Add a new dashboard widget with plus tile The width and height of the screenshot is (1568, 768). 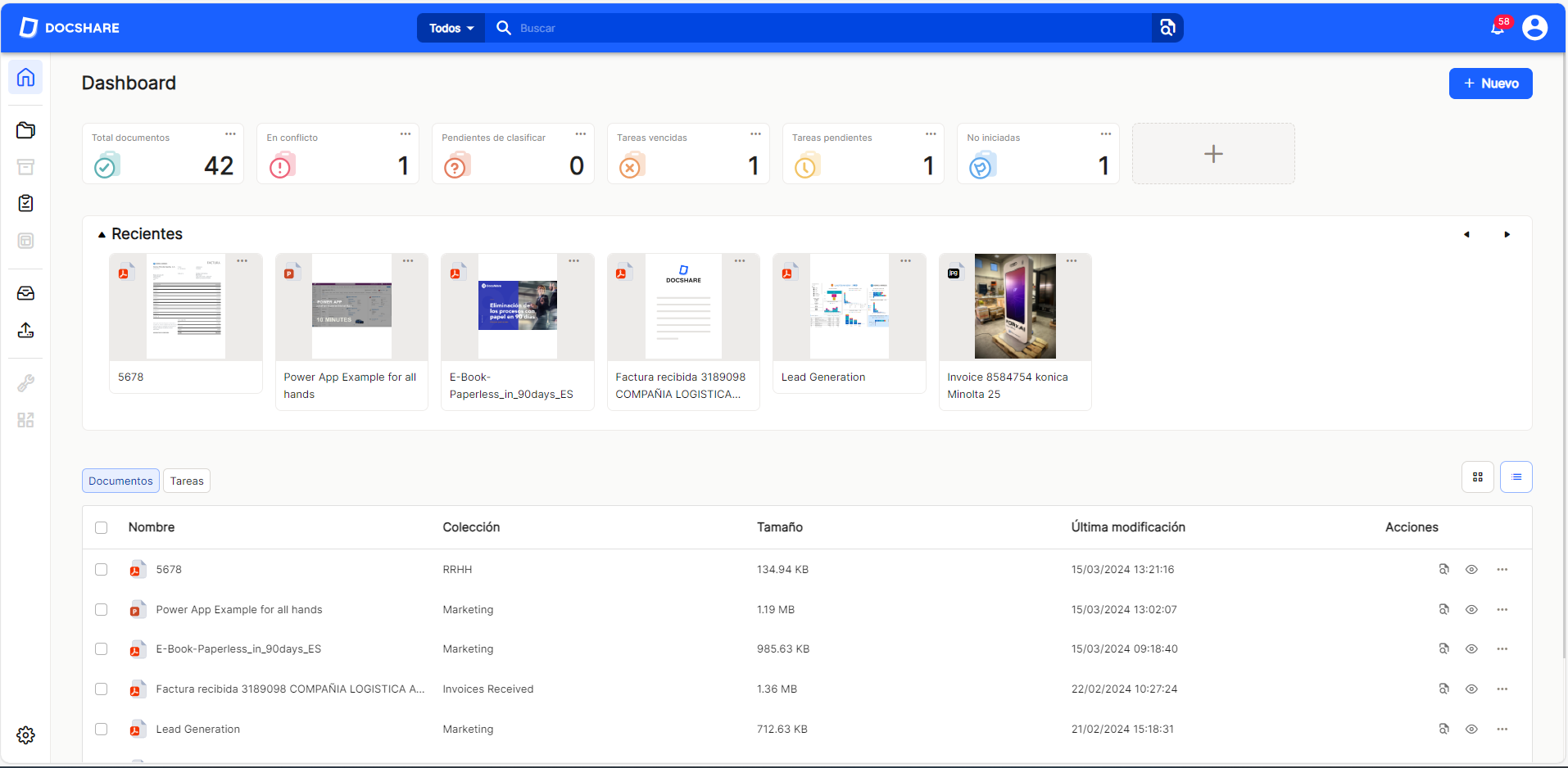pyautogui.click(x=1213, y=154)
